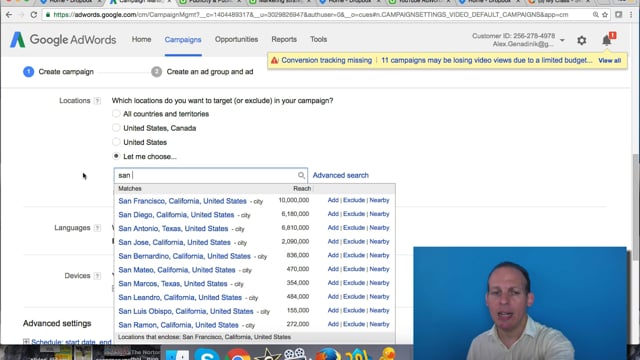Open the Reports tab

[x=284, y=40]
